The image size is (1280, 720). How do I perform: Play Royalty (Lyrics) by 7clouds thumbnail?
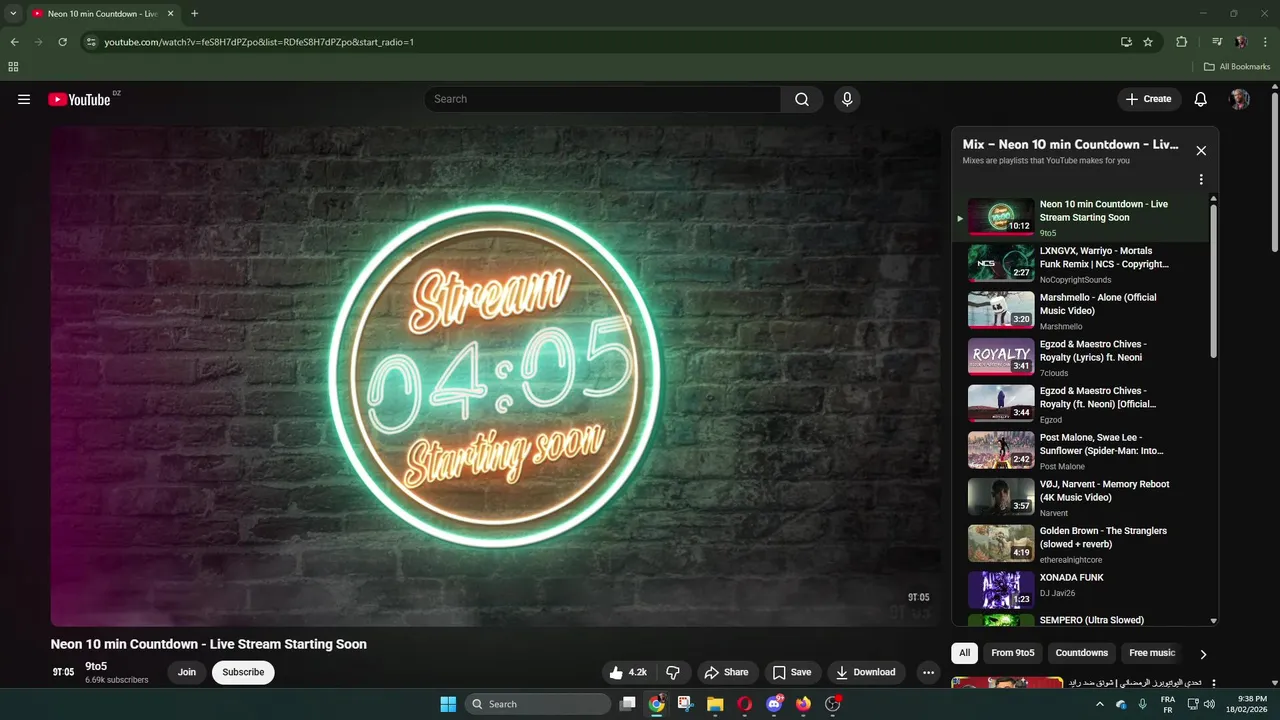coord(1001,357)
